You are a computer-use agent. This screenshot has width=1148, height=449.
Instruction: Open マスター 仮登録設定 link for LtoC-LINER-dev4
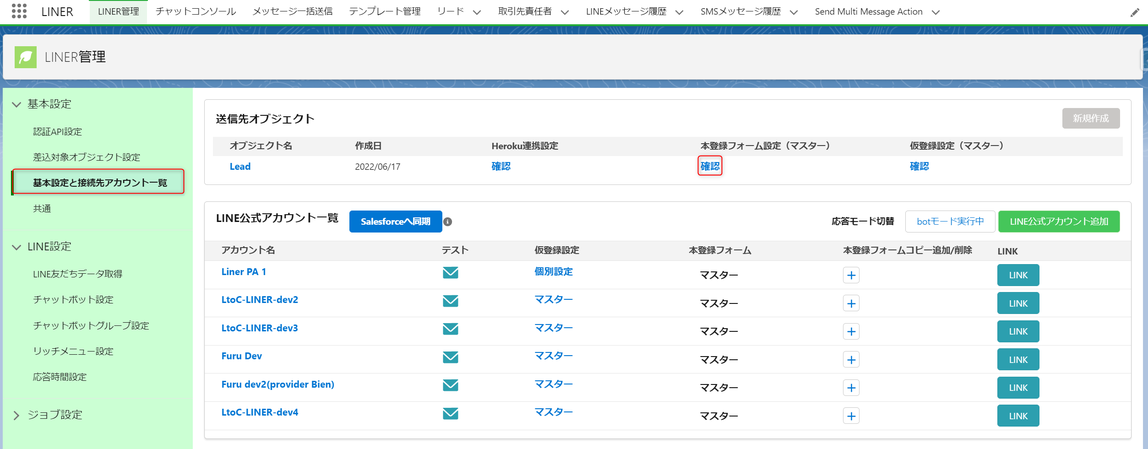554,412
